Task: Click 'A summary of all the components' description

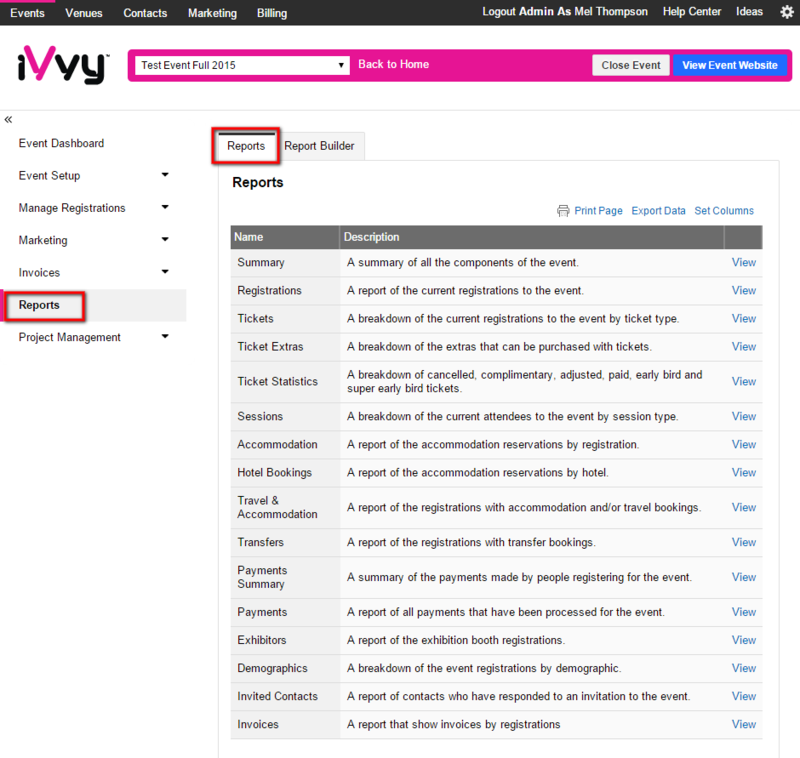Action: pyautogui.click(x=463, y=262)
